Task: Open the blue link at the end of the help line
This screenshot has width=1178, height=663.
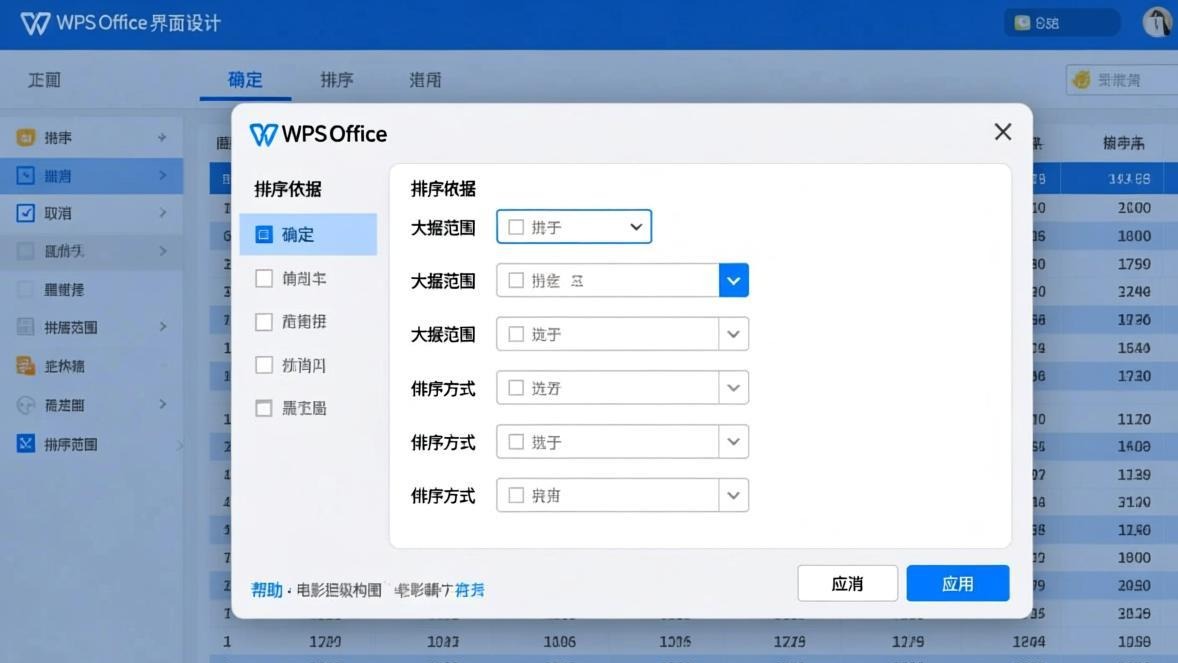Action: (470, 590)
